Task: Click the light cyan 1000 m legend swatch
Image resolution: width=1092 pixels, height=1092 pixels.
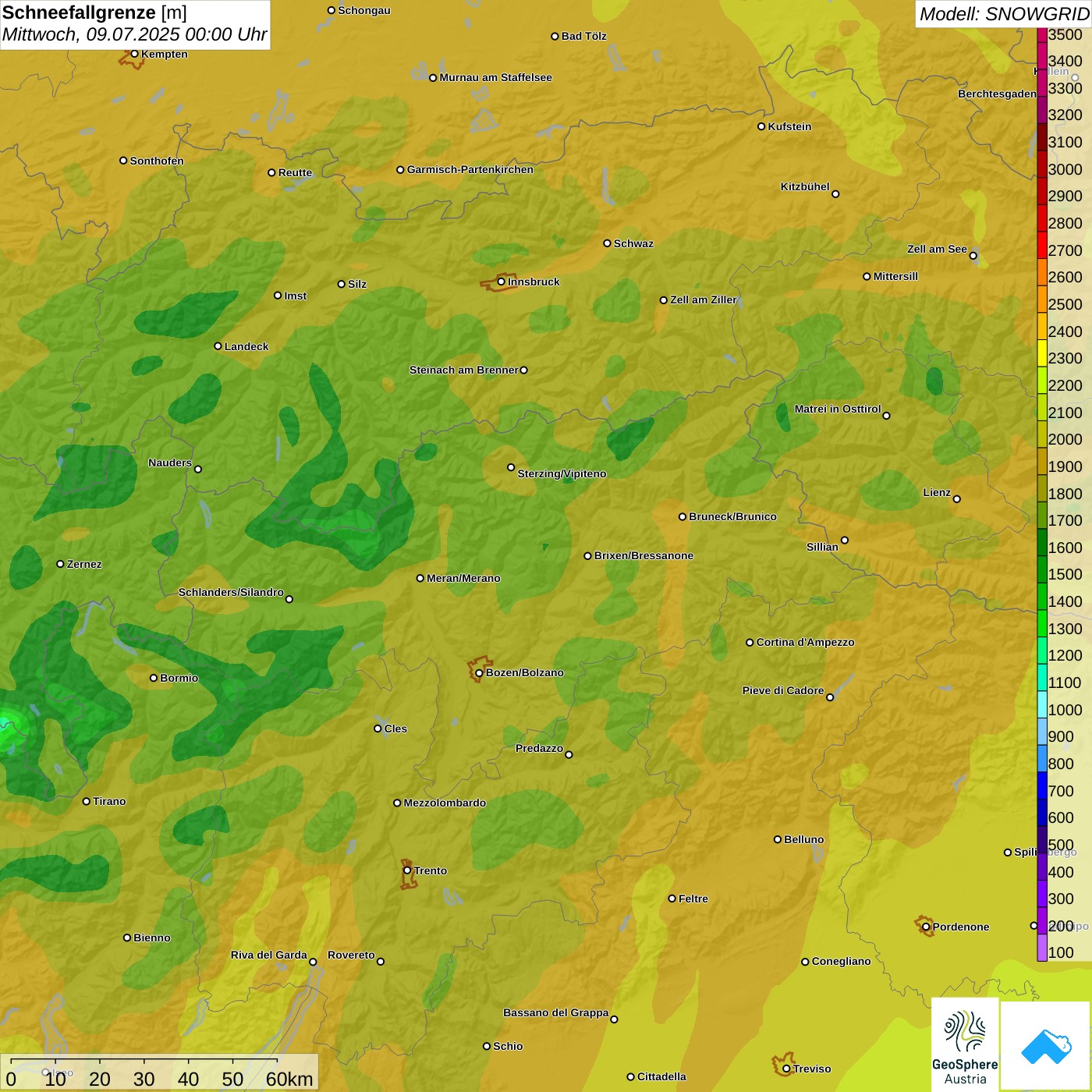Action: [1042, 705]
